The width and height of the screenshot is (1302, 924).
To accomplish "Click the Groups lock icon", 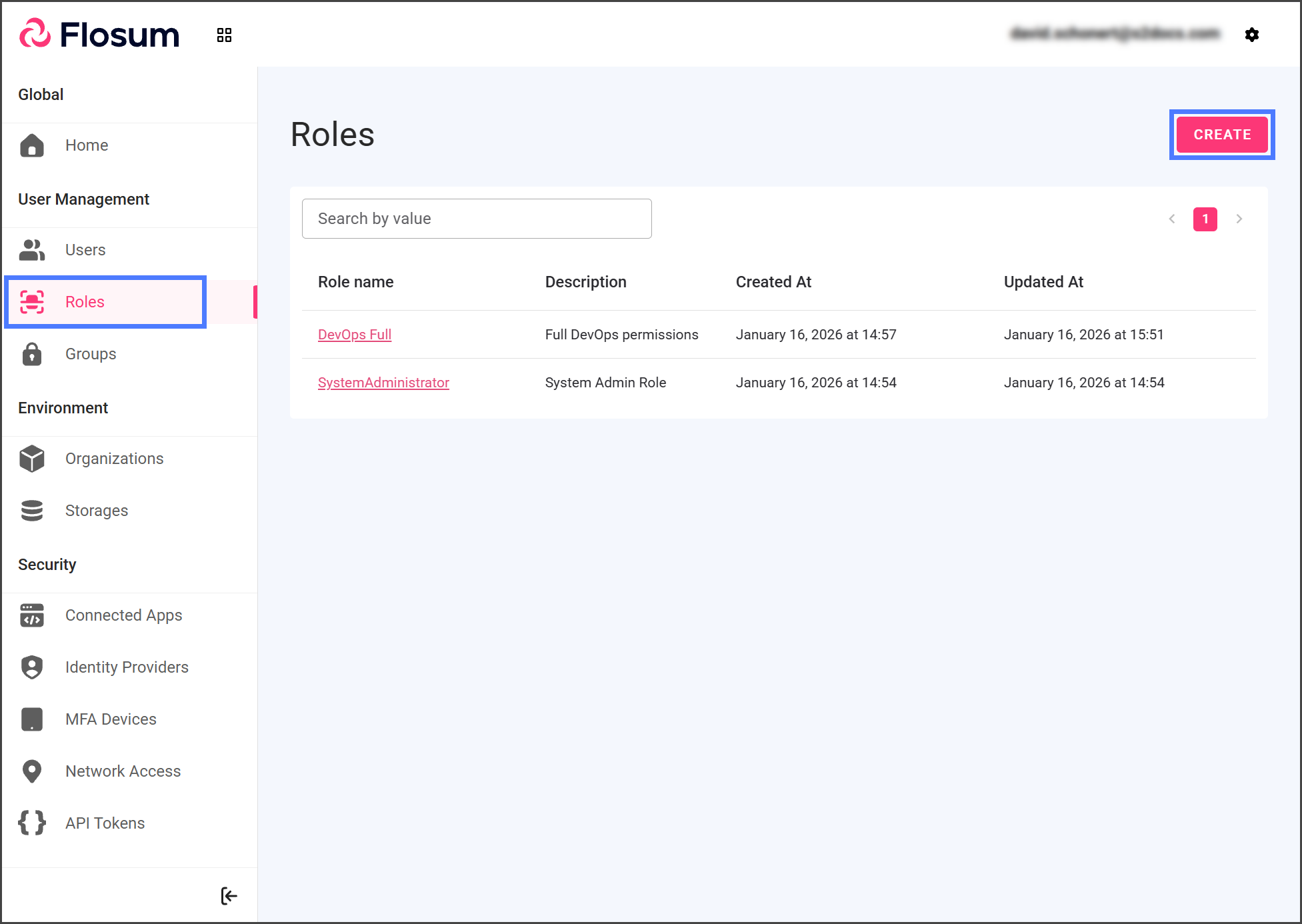I will (32, 354).
